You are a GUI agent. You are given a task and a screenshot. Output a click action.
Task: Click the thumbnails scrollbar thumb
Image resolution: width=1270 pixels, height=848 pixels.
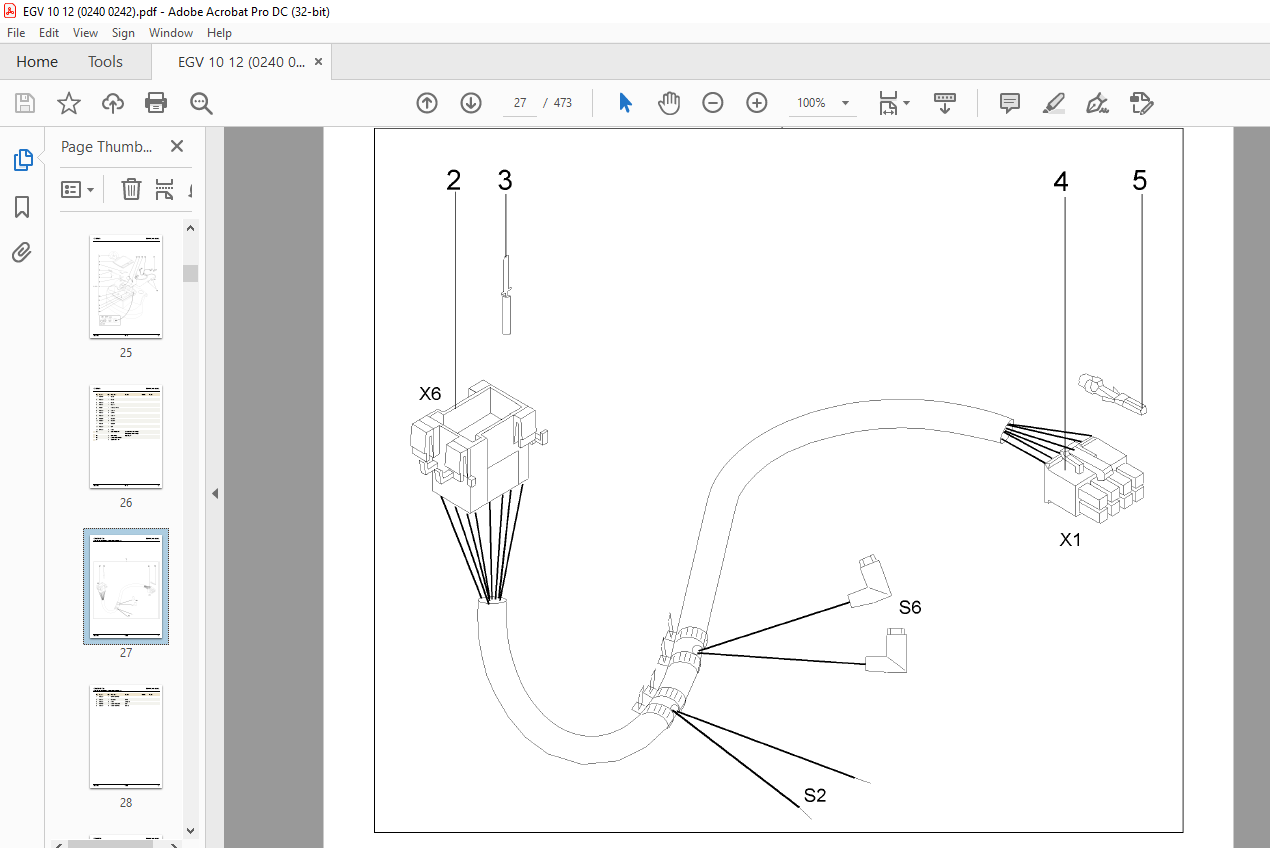click(190, 273)
